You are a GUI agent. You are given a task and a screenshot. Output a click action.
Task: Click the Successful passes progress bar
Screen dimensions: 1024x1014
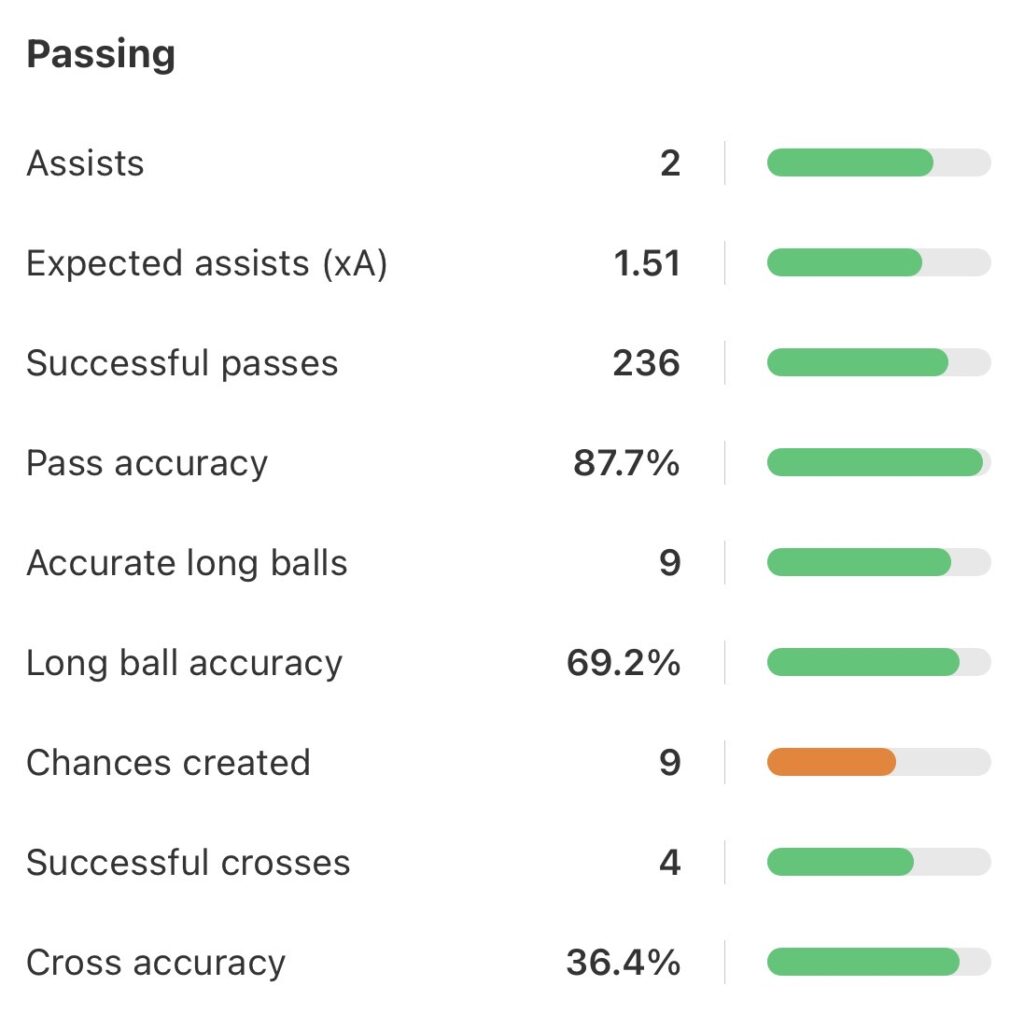(x=878, y=363)
